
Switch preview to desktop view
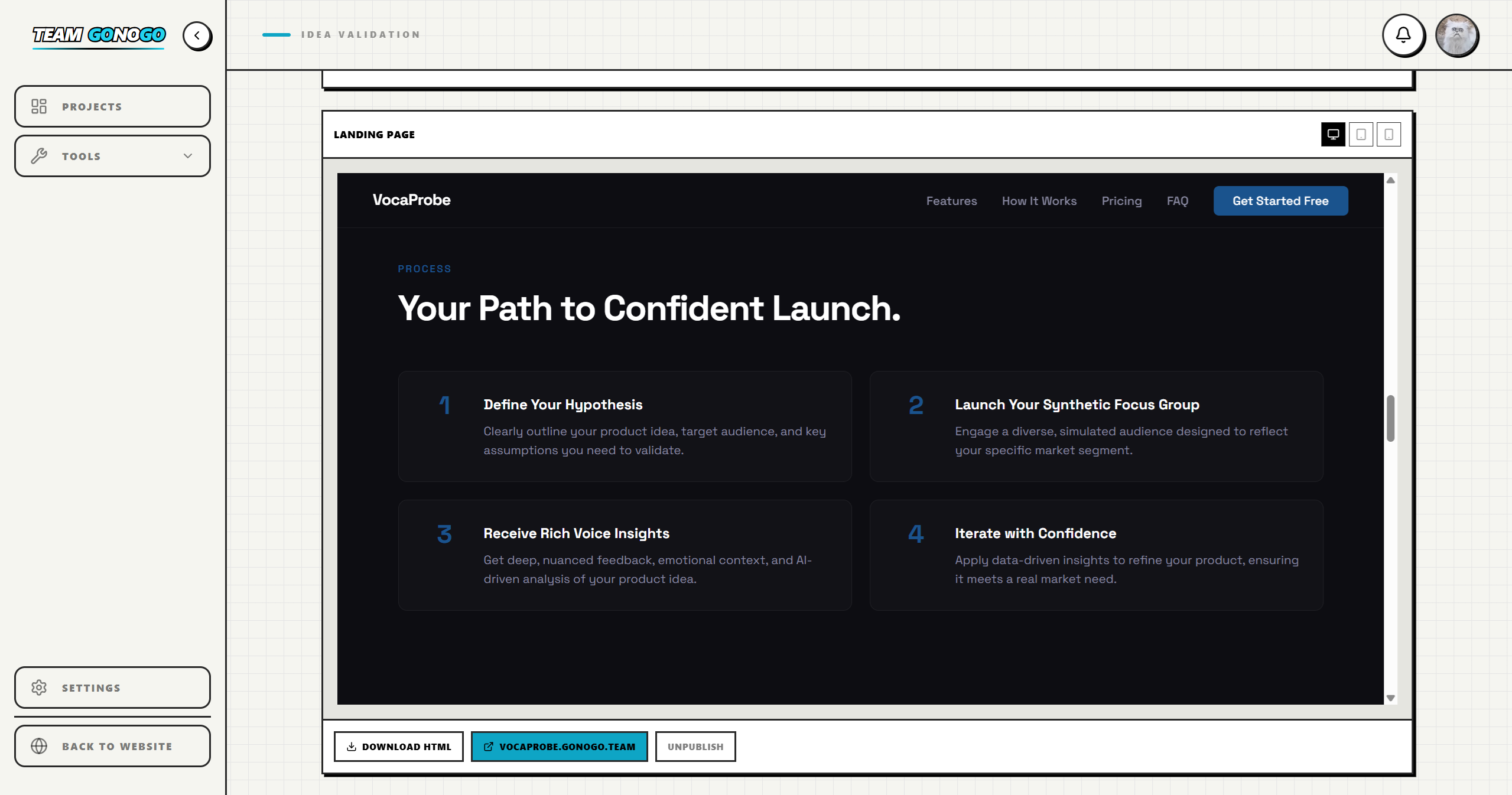click(x=1333, y=134)
